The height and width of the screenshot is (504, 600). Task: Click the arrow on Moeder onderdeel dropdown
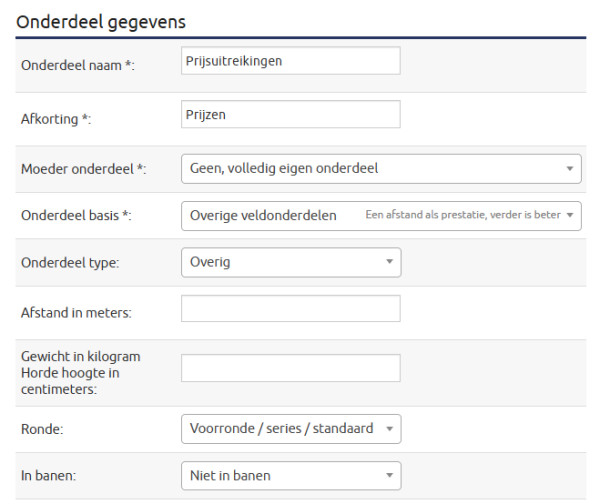(569, 168)
